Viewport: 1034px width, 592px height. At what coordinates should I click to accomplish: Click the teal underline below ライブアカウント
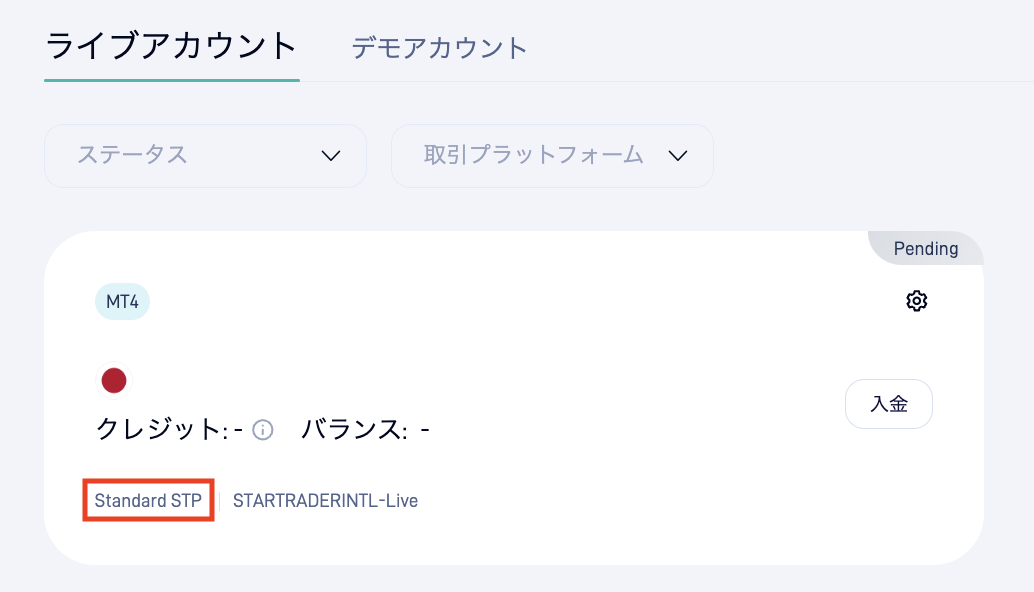172,80
